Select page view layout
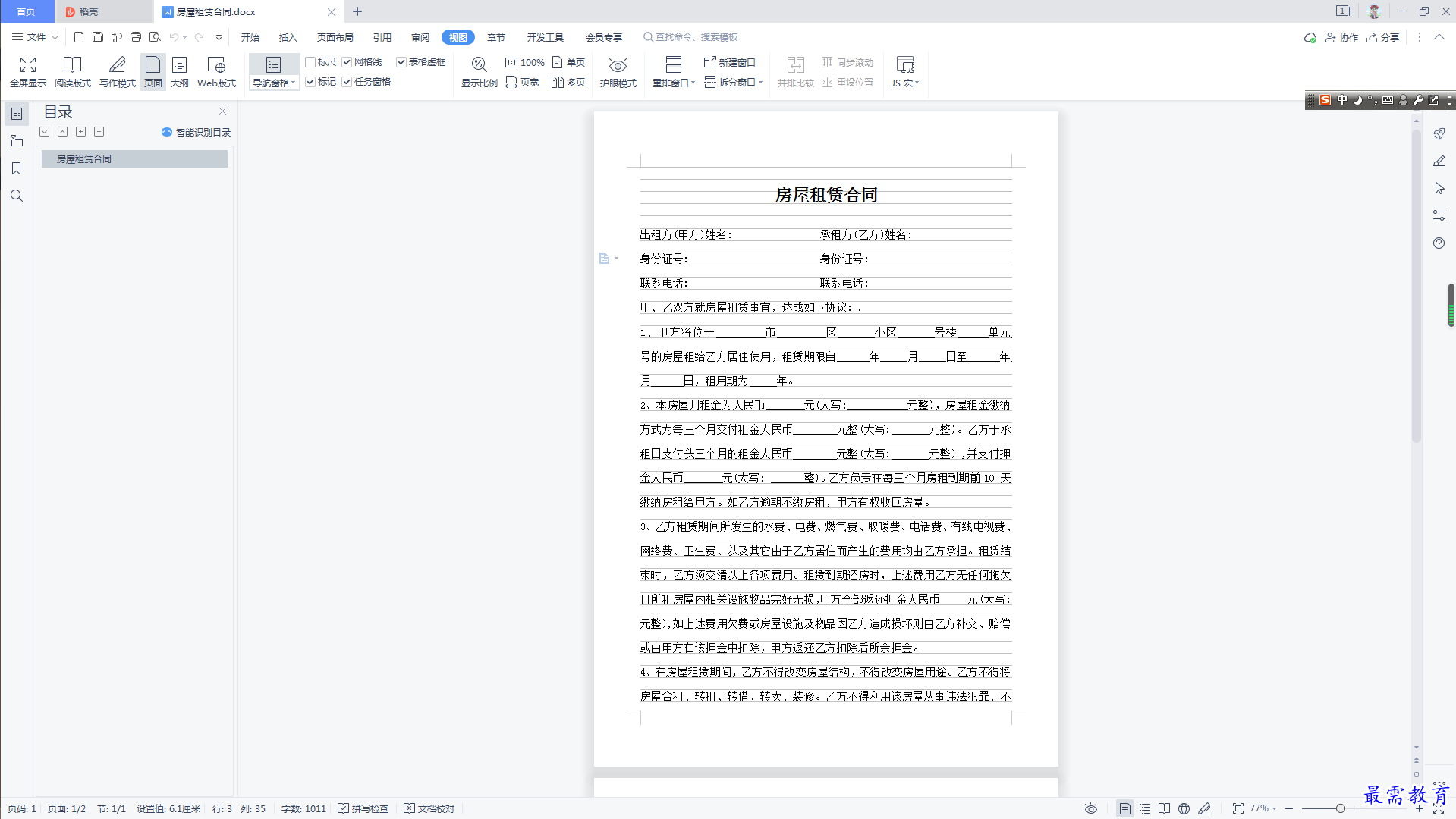The image size is (1456, 819). (x=153, y=72)
